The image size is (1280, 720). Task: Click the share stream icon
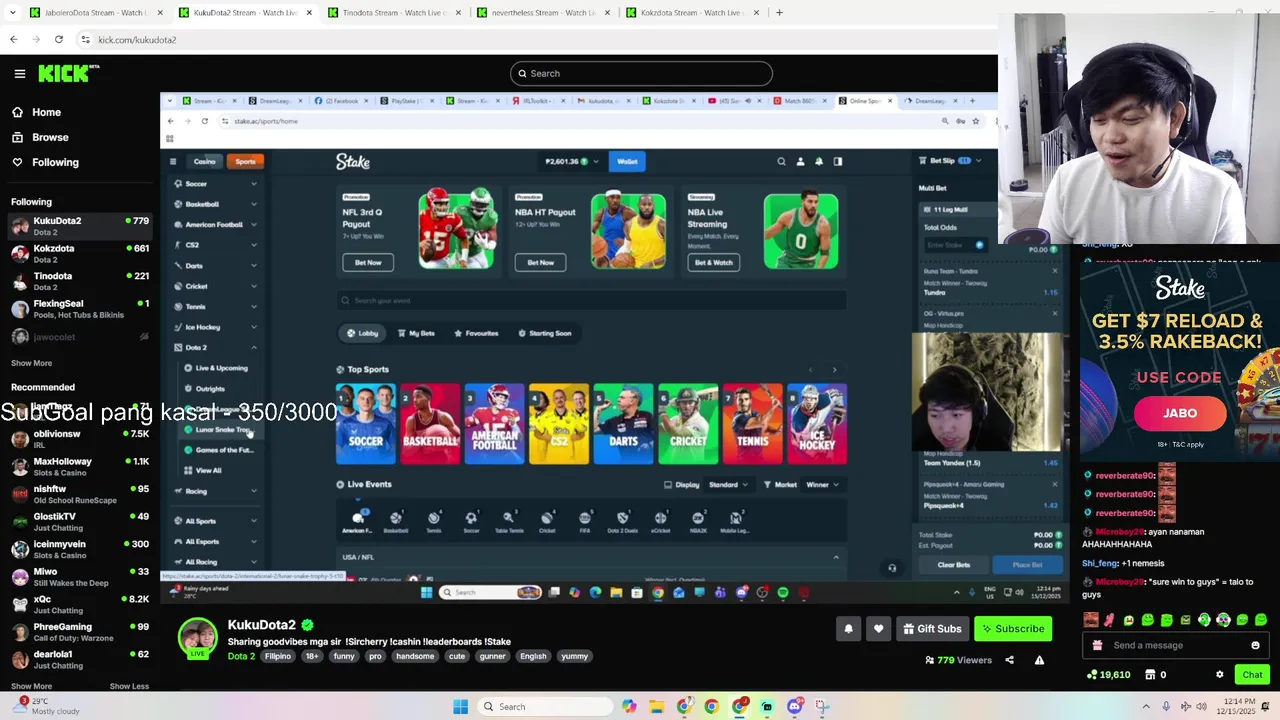click(1009, 660)
